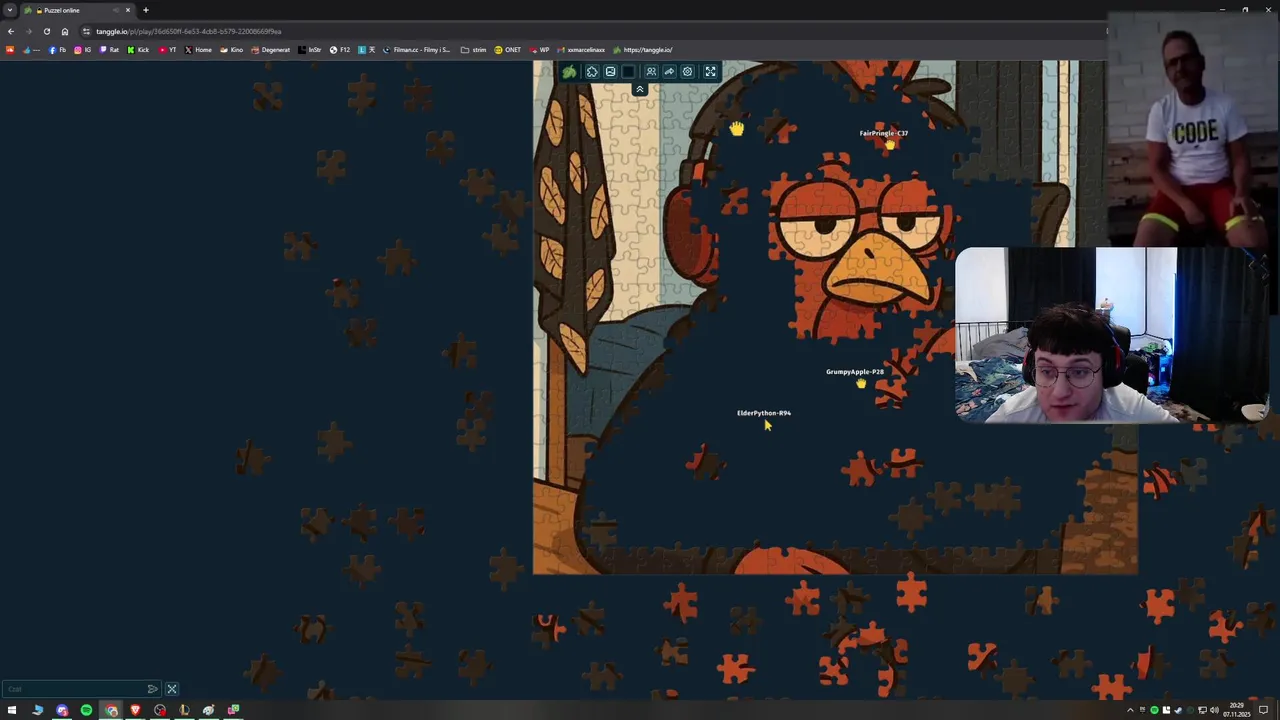This screenshot has height=720, width=1280.
Task: Expand the strim bookmarks folder
Action: click(x=473, y=50)
